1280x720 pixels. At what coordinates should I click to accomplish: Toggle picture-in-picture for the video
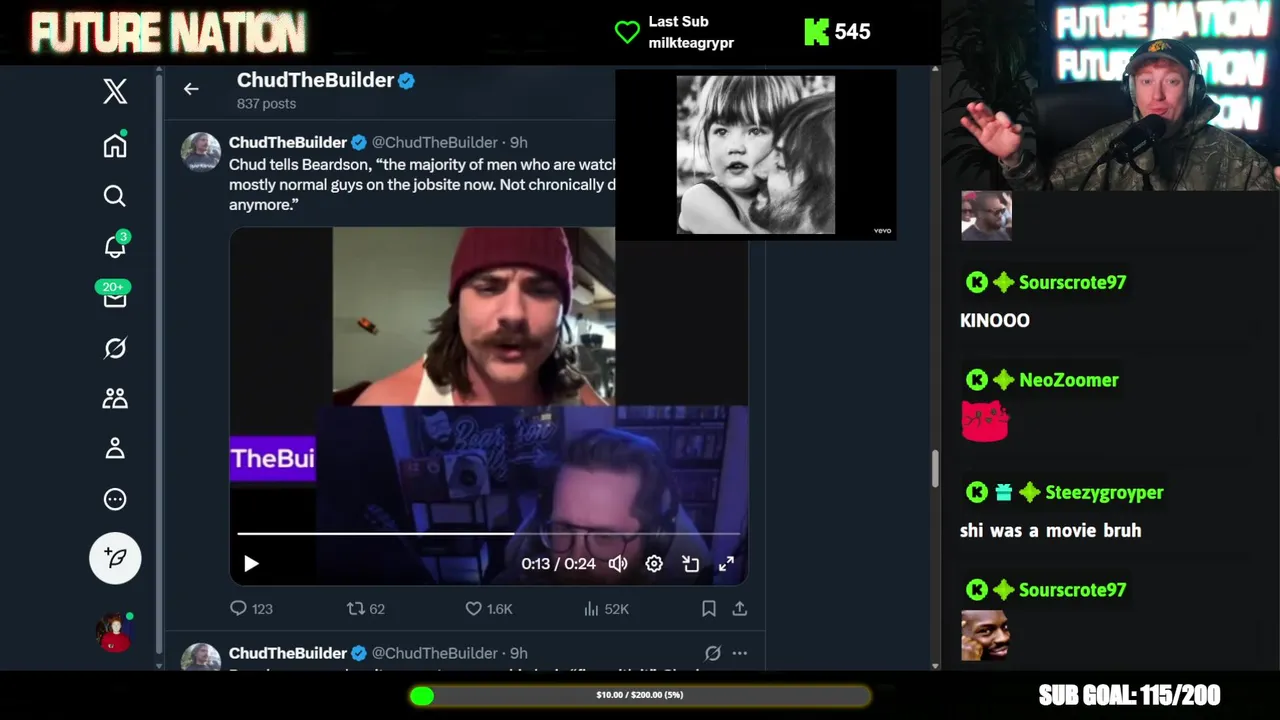690,564
